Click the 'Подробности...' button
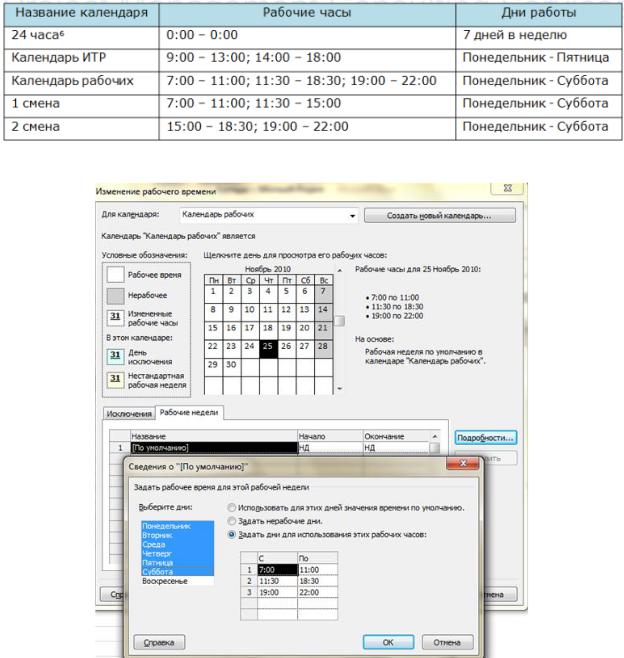The image size is (624, 658). click(x=486, y=438)
